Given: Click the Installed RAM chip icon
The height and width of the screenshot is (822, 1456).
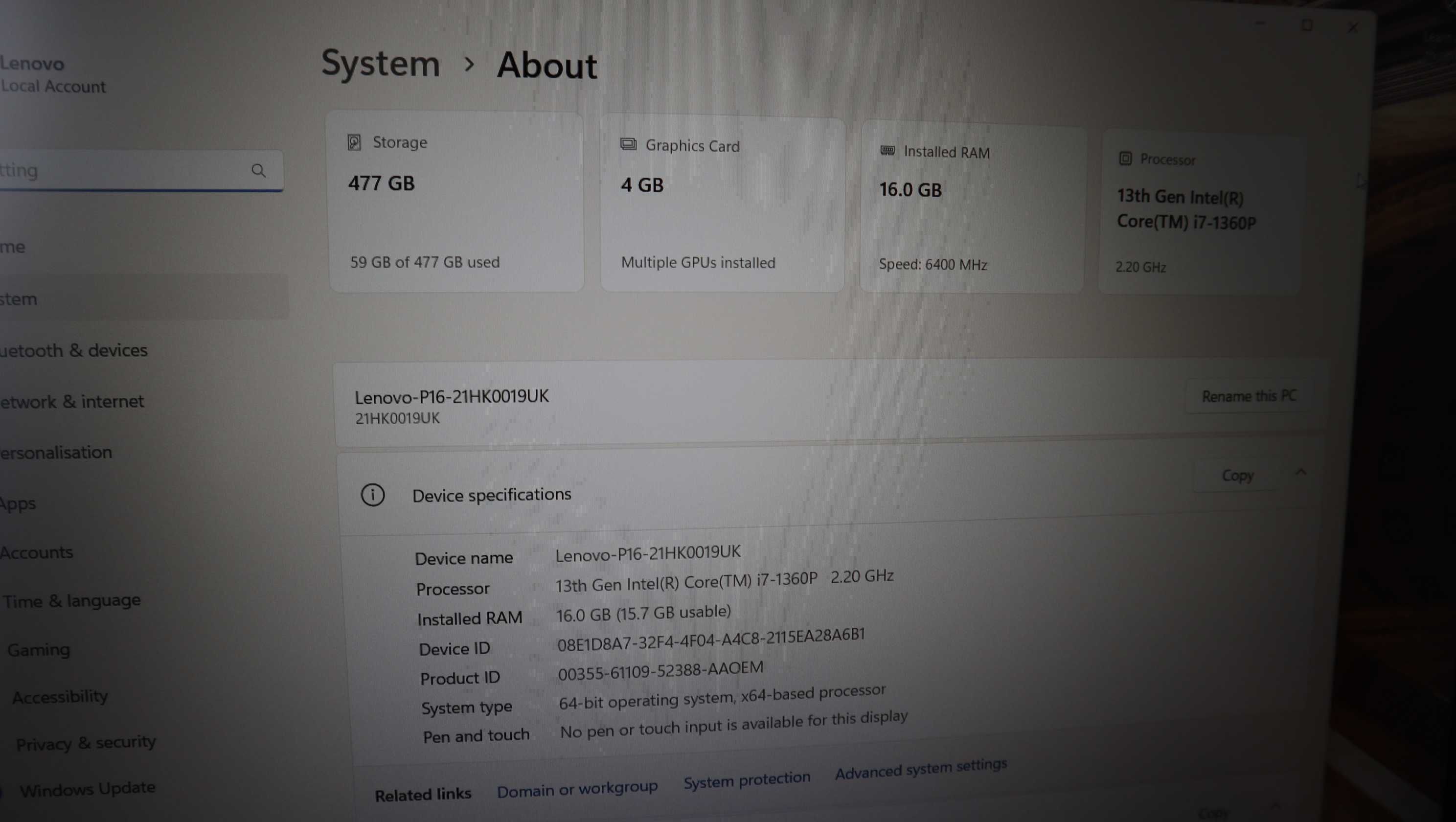Looking at the screenshot, I should [x=887, y=150].
